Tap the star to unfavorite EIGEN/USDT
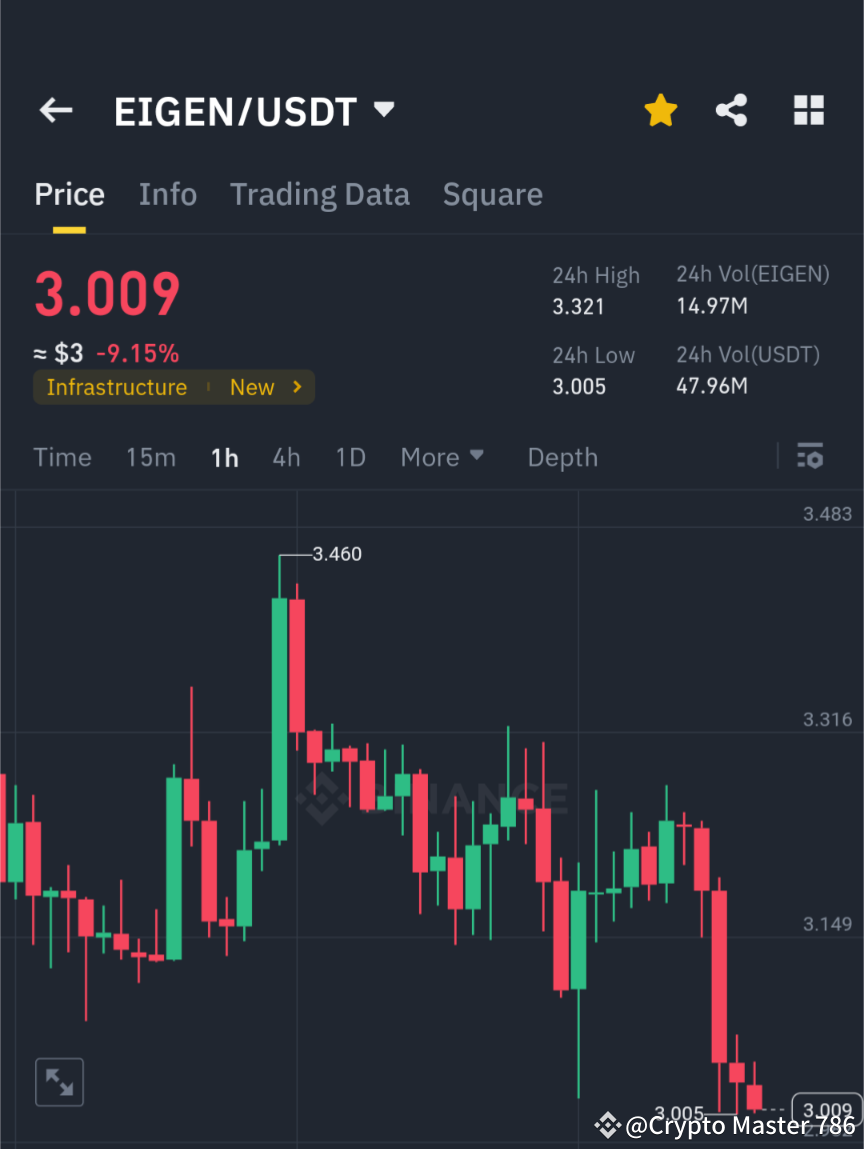 660,110
